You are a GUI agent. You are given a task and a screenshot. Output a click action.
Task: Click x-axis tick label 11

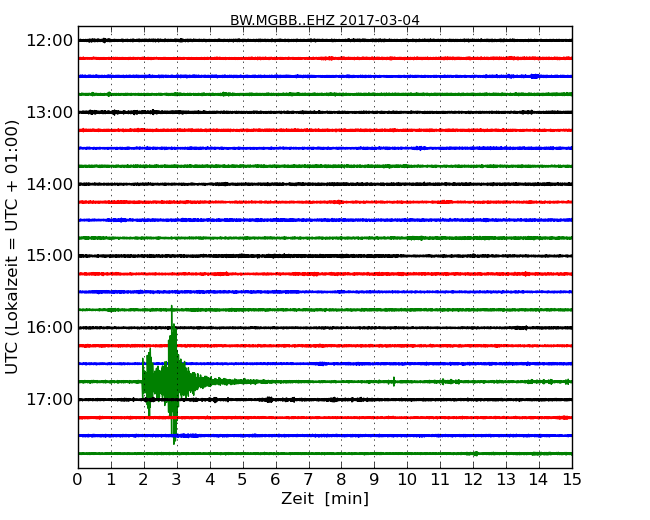[440, 480]
